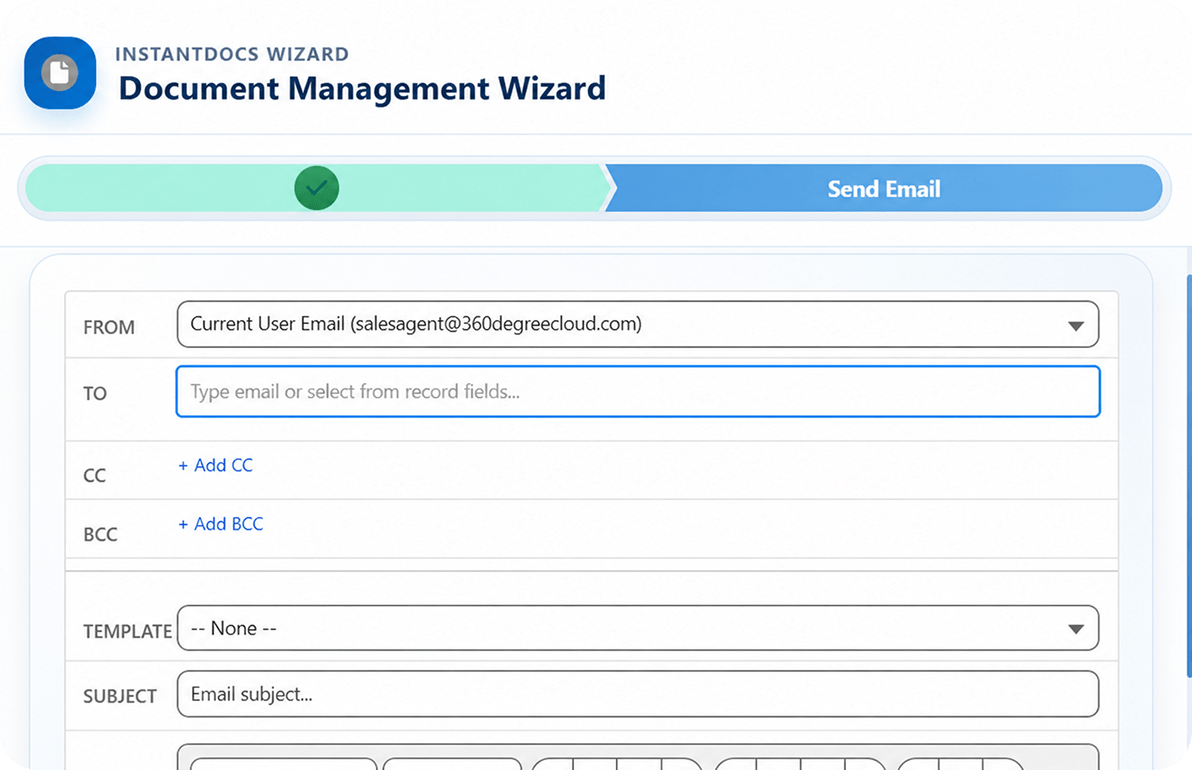Click the + Add CC link

click(x=215, y=465)
